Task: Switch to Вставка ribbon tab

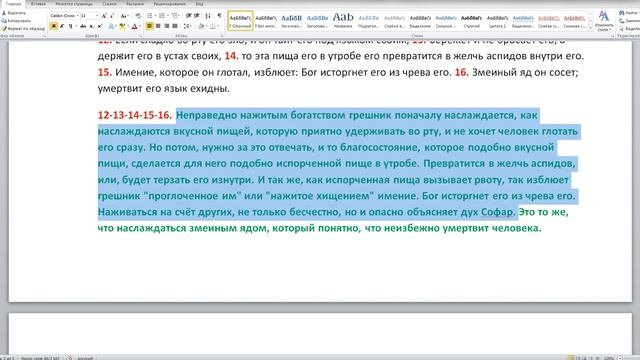Action: (38, 4)
